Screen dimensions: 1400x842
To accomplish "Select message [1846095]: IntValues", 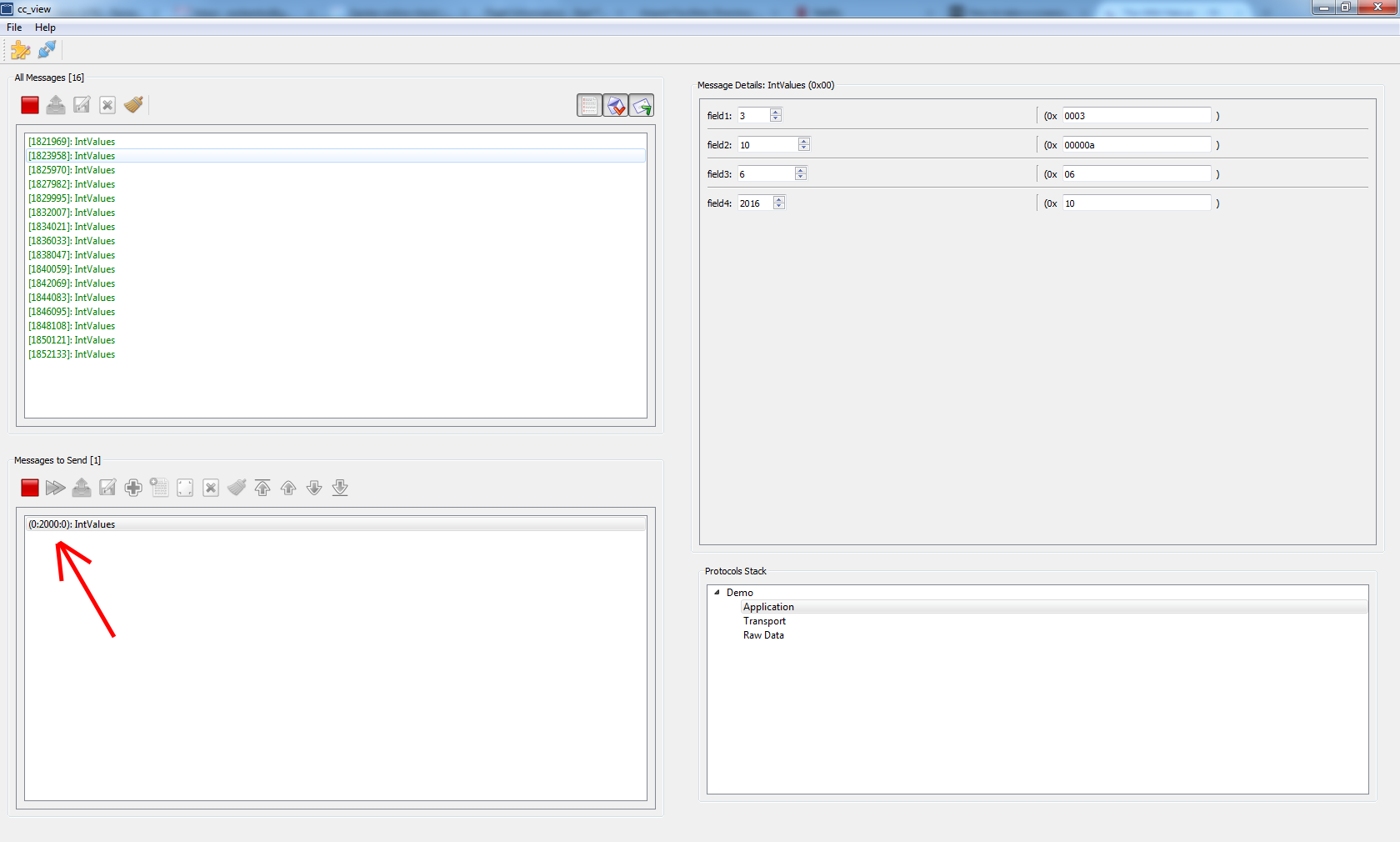I will coord(335,312).
